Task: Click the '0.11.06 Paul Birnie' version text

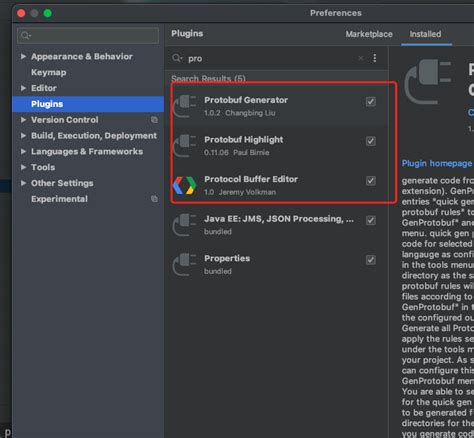Action: pyautogui.click(x=237, y=153)
